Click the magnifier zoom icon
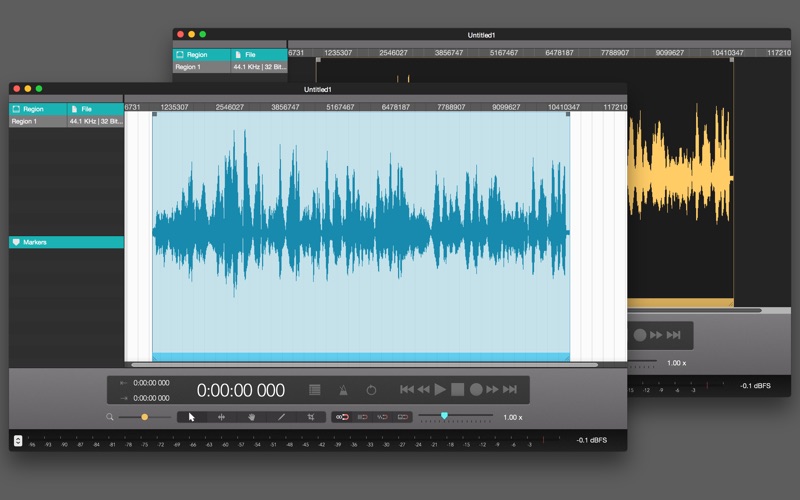Screen dimensions: 800x500 (110, 417)
